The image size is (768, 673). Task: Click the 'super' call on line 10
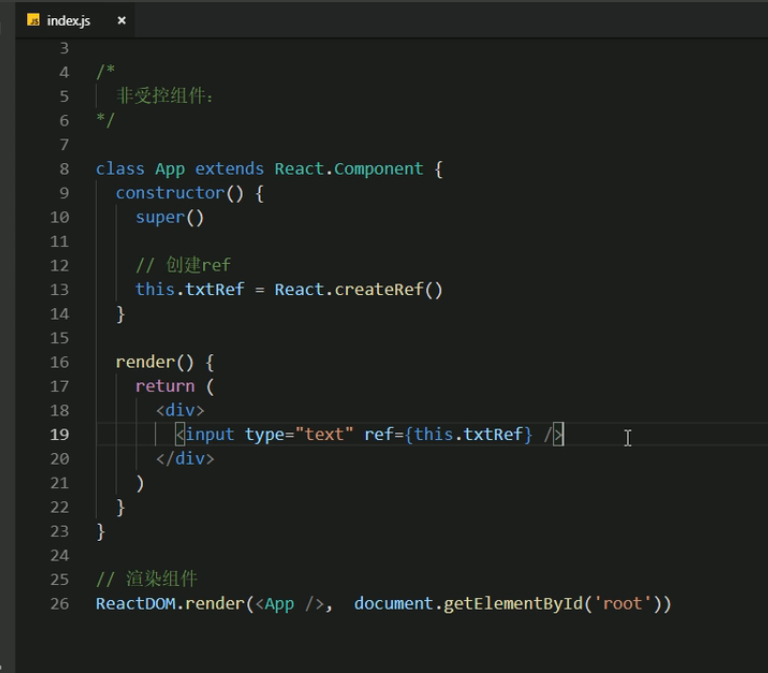(x=160, y=217)
